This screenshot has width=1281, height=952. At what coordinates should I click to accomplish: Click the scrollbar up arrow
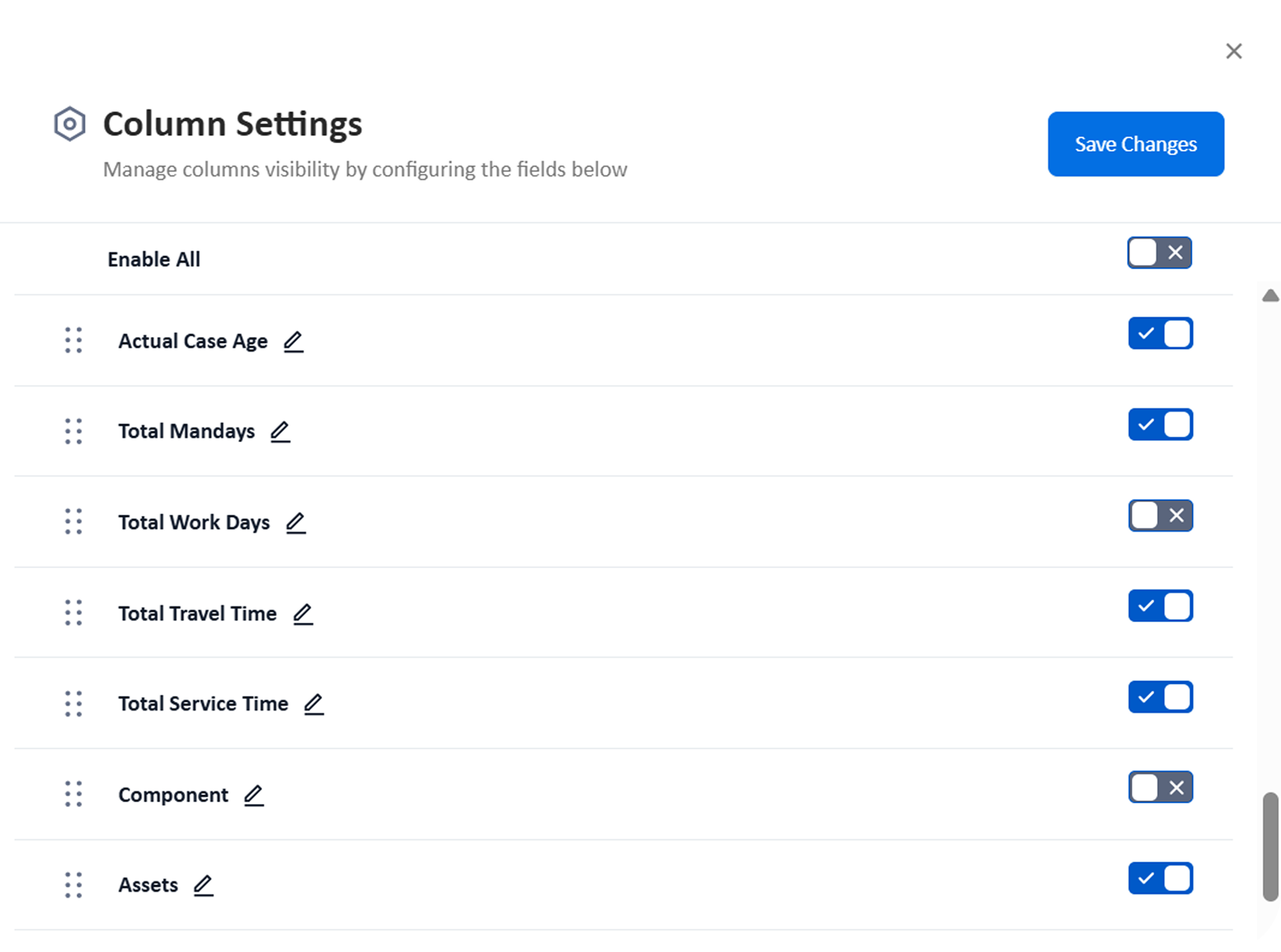point(1270,295)
